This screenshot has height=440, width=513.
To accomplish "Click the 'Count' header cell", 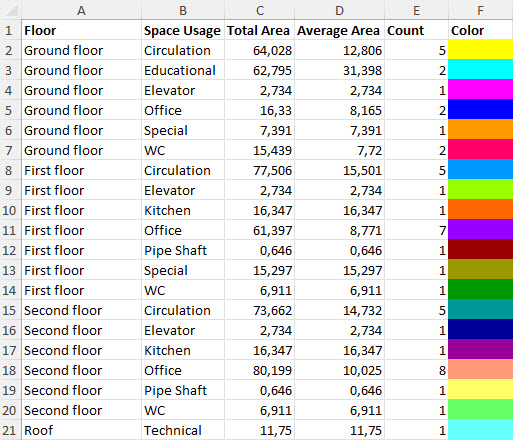I will (416, 30).
